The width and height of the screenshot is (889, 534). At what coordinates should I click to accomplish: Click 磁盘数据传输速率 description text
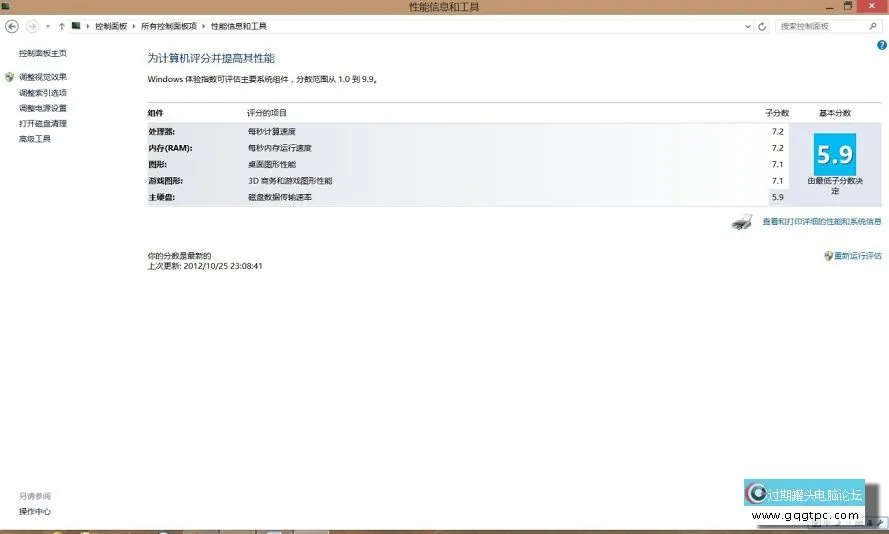280,197
